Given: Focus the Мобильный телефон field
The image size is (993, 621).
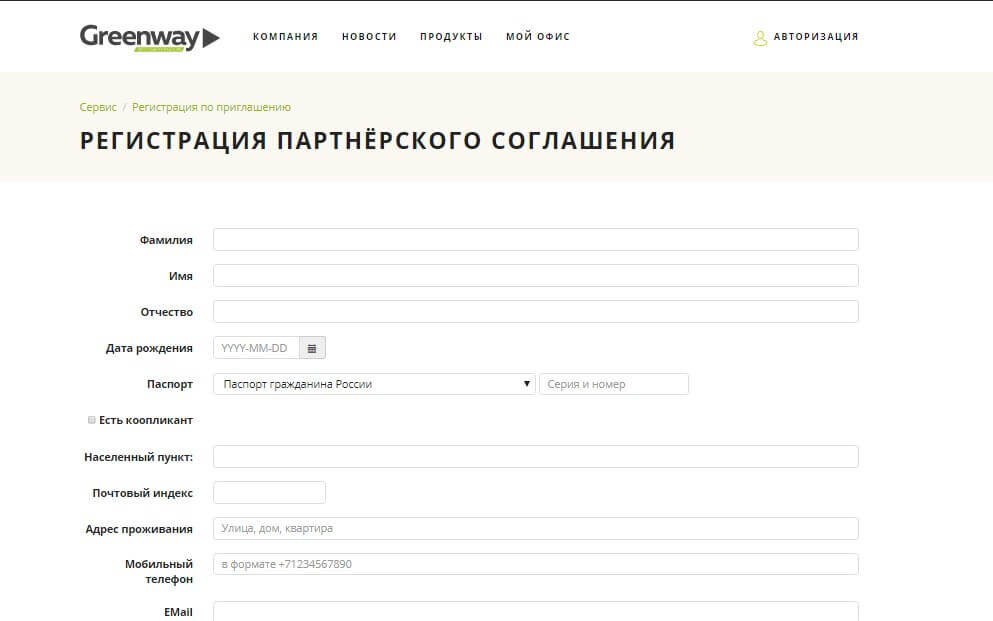Looking at the screenshot, I should pyautogui.click(x=536, y=565).
